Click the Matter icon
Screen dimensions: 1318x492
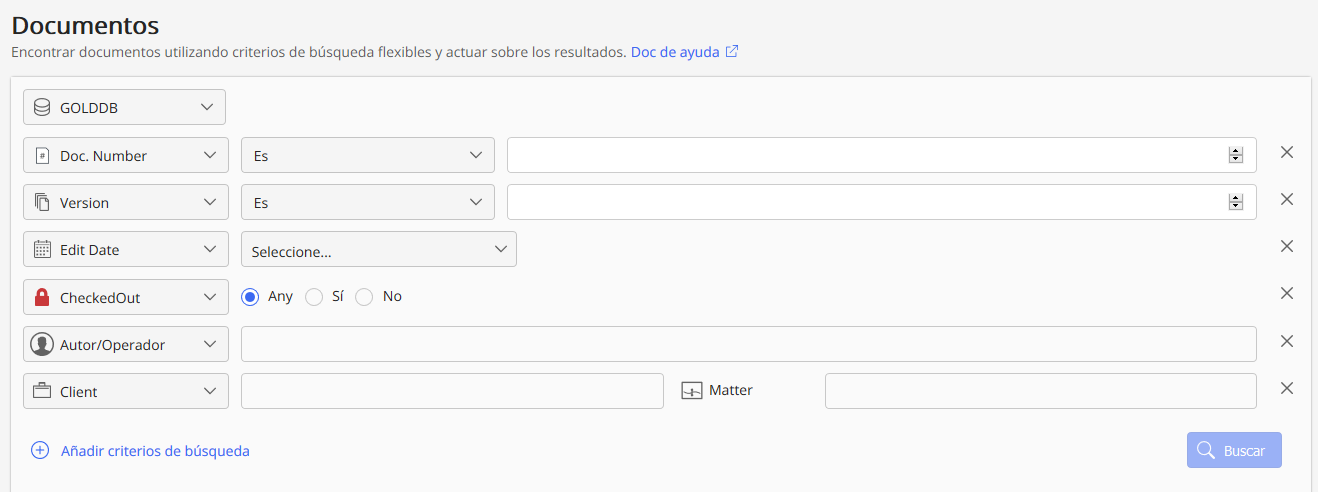(x=692, y=391)
